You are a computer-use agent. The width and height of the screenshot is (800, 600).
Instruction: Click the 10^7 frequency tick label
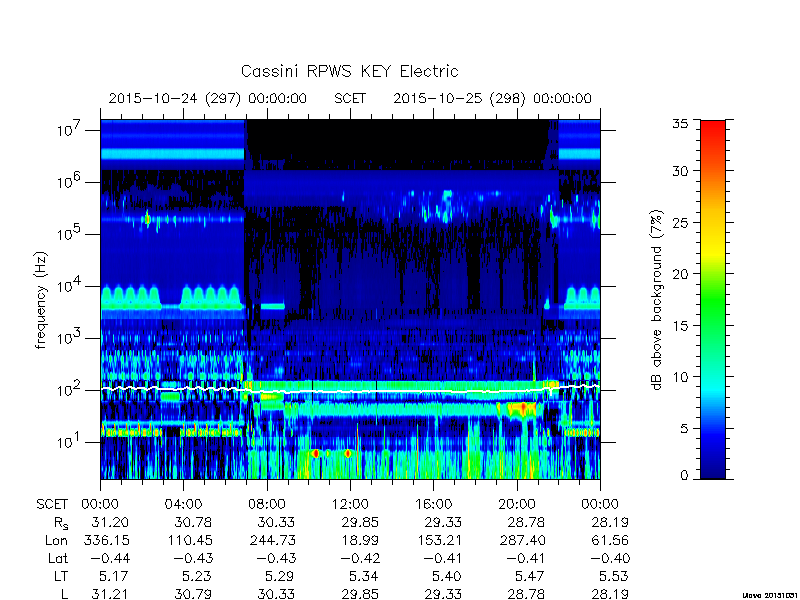(x=69, y=130)
